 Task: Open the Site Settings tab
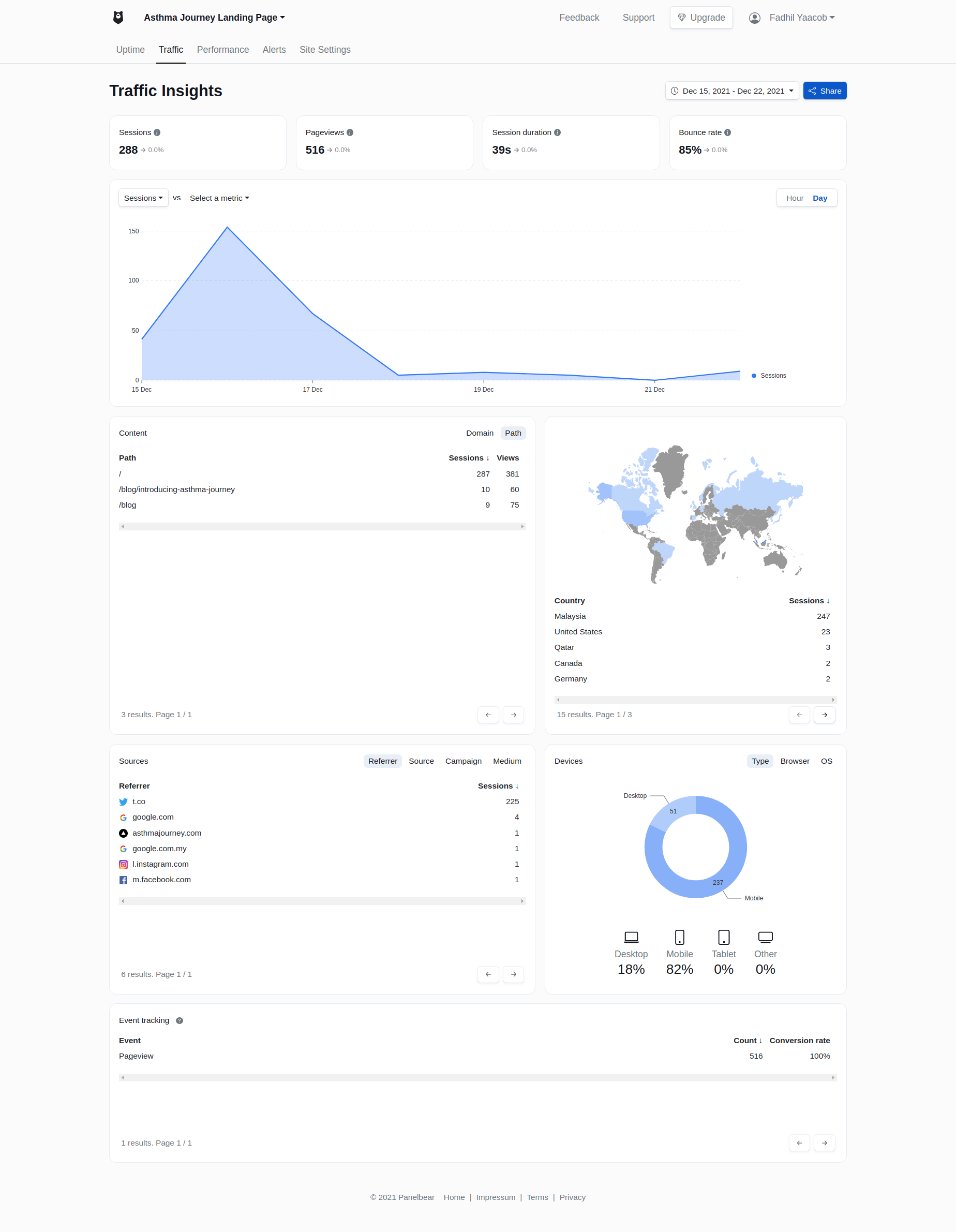[x=325, y=50]
